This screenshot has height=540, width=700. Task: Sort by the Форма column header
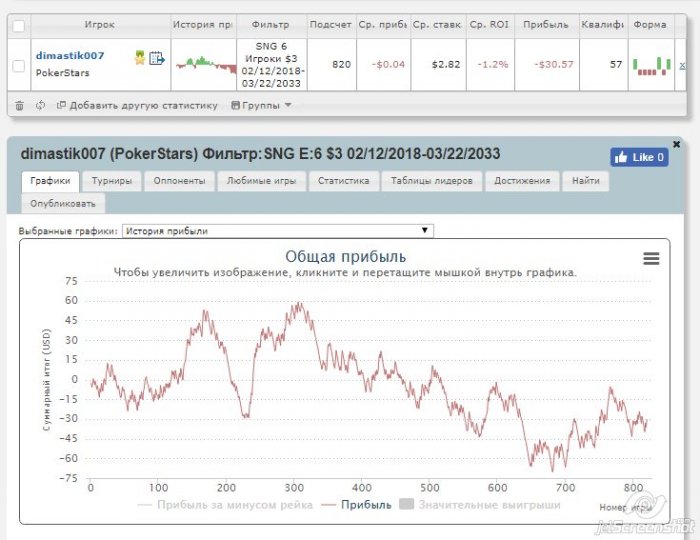coord(650,25)
